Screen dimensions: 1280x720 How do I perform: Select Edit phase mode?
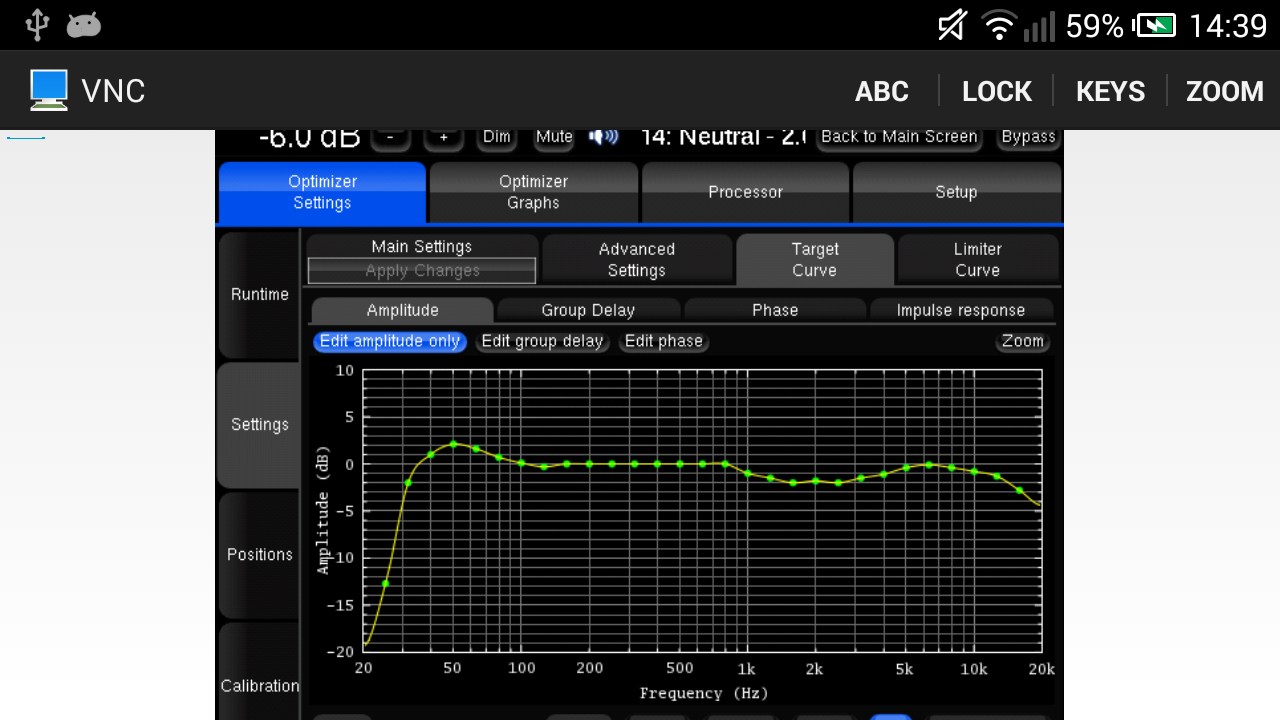(x=663, y=341)
